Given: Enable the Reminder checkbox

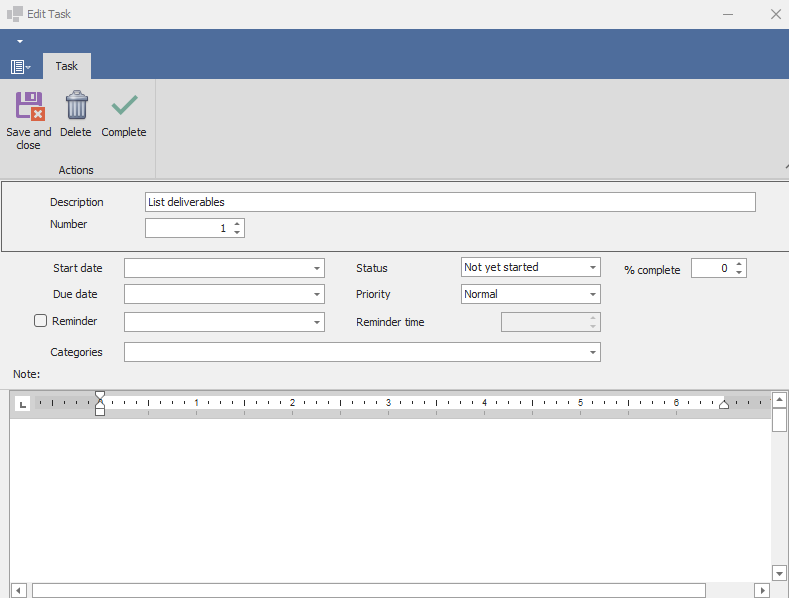Looking at the screenshot, I should pos(41,321).
